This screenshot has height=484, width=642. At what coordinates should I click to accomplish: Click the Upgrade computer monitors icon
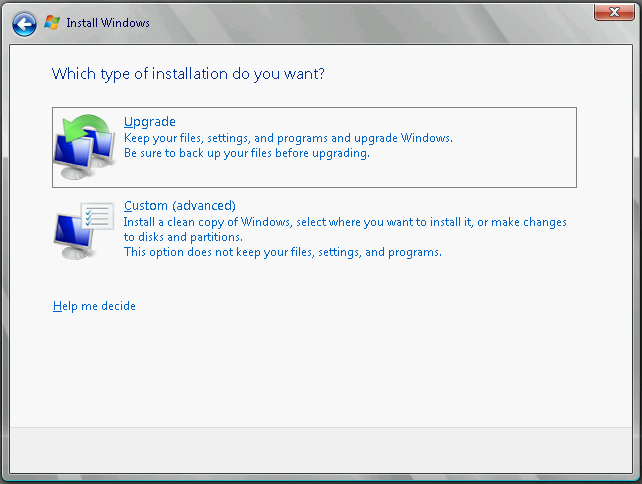(85, 148)
